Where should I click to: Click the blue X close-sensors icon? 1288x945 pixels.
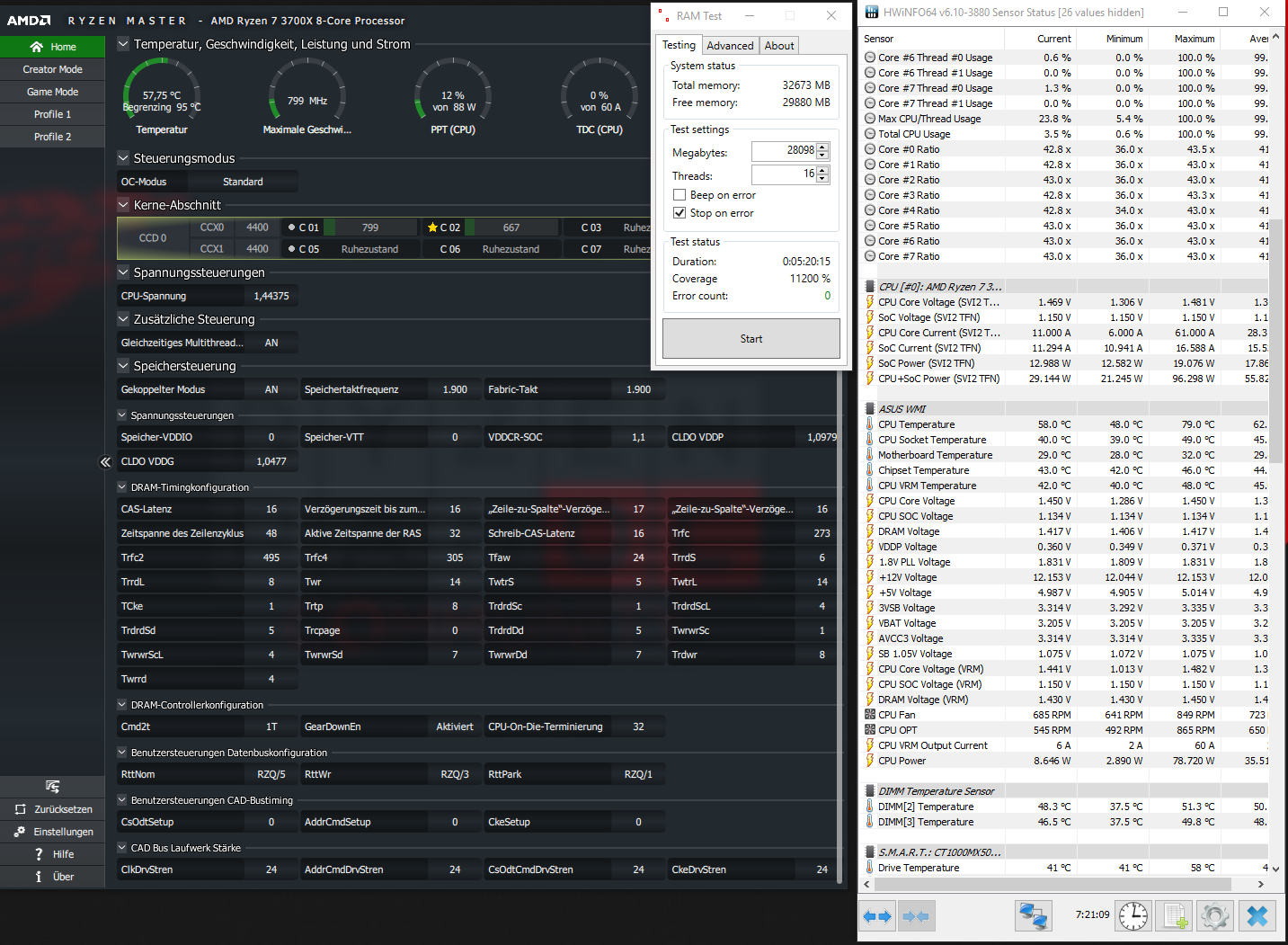pos(1257,916)
